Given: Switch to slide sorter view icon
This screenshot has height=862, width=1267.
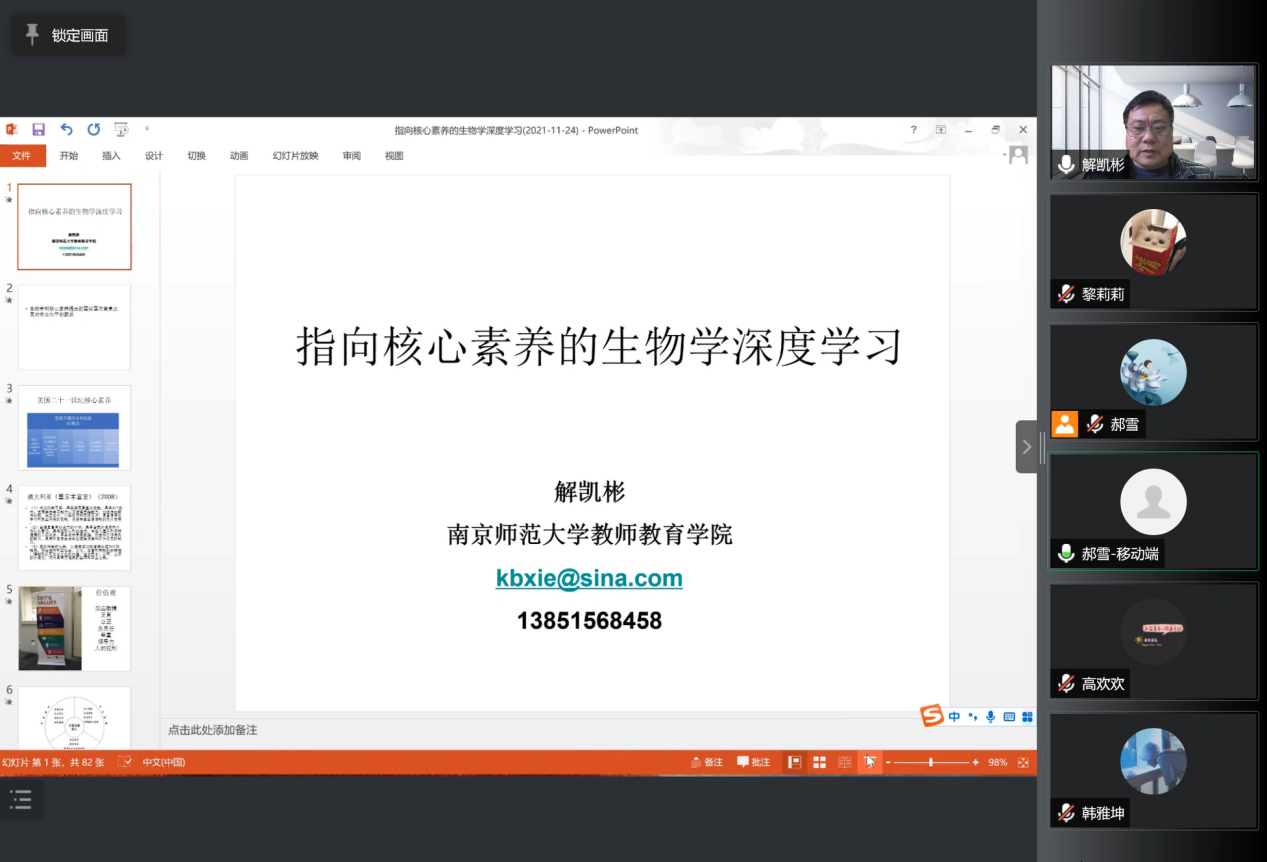Looking at the screenshot, I should coord(819,762).
